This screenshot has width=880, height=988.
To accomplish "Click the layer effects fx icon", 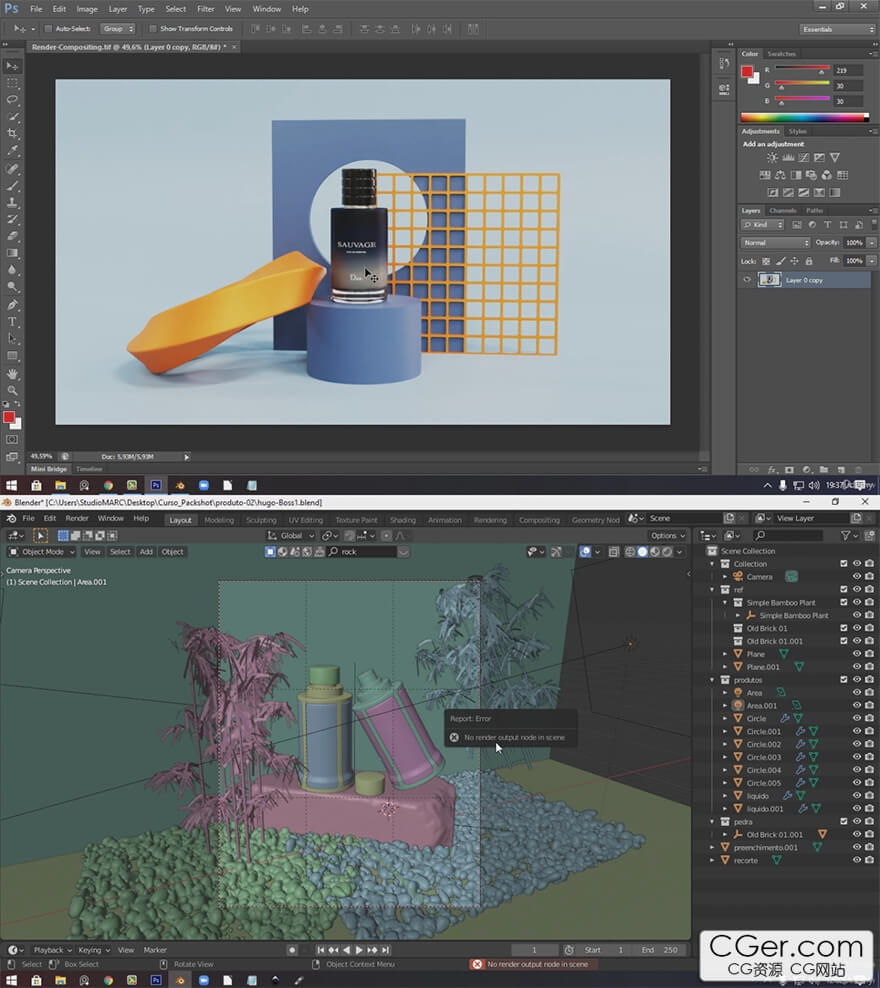I will pos(772,469).
